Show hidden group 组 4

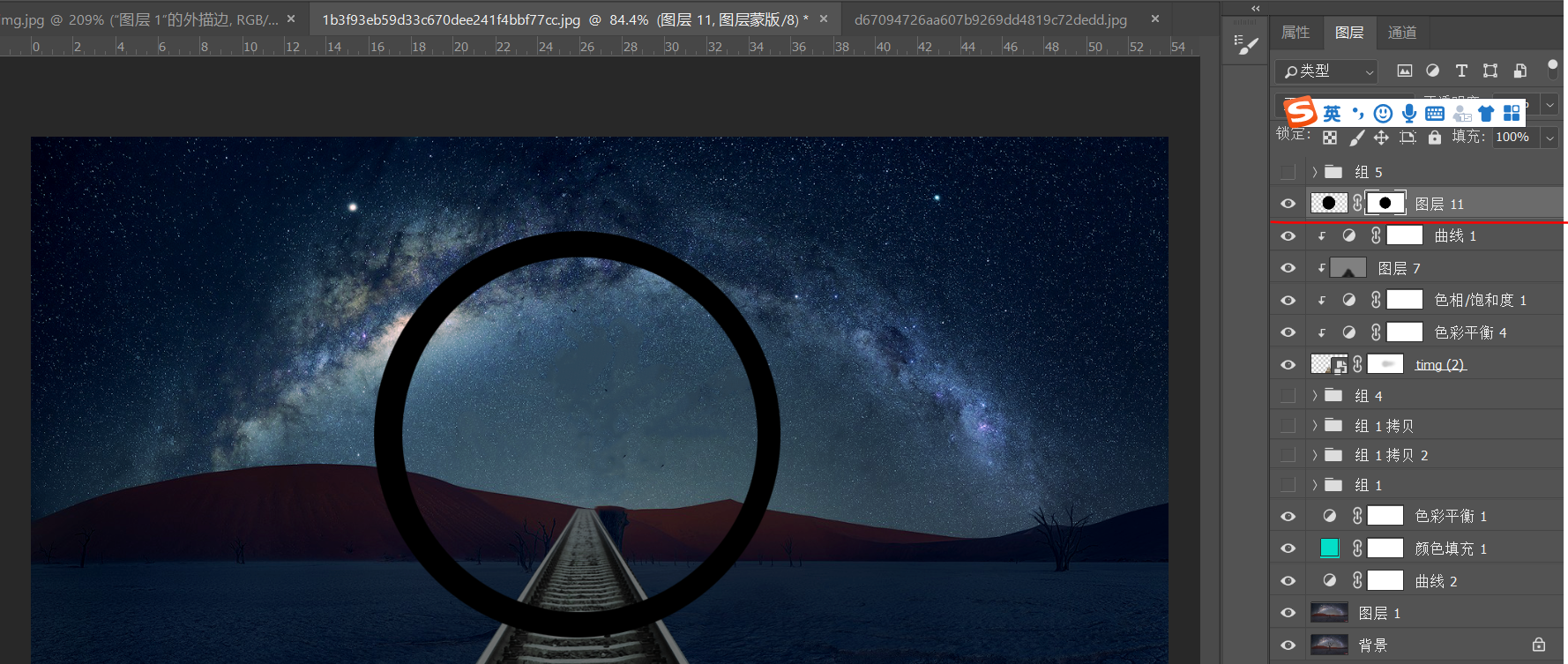point(1288,396)
